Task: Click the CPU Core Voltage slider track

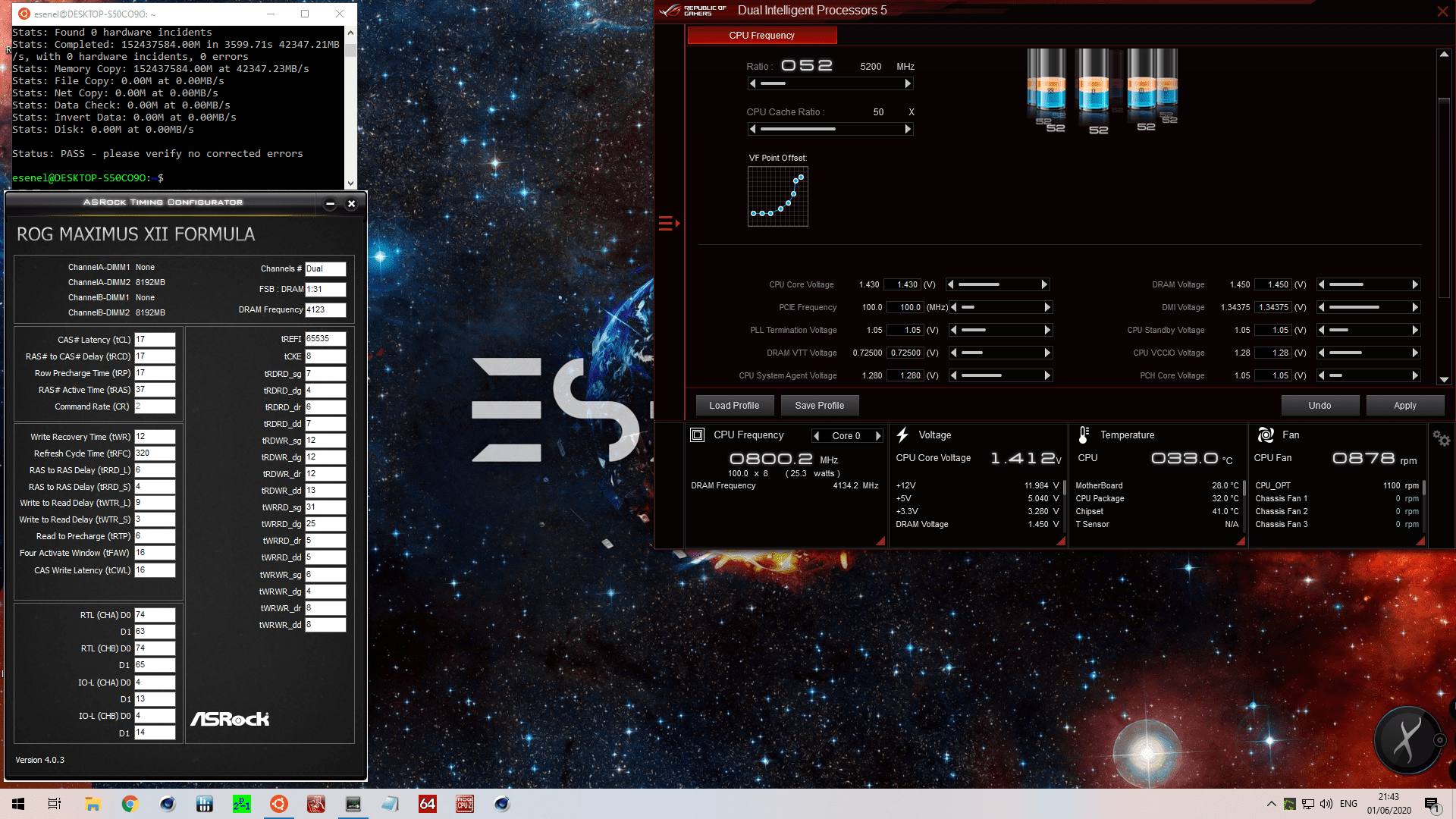Action: (x=997, y=284)
